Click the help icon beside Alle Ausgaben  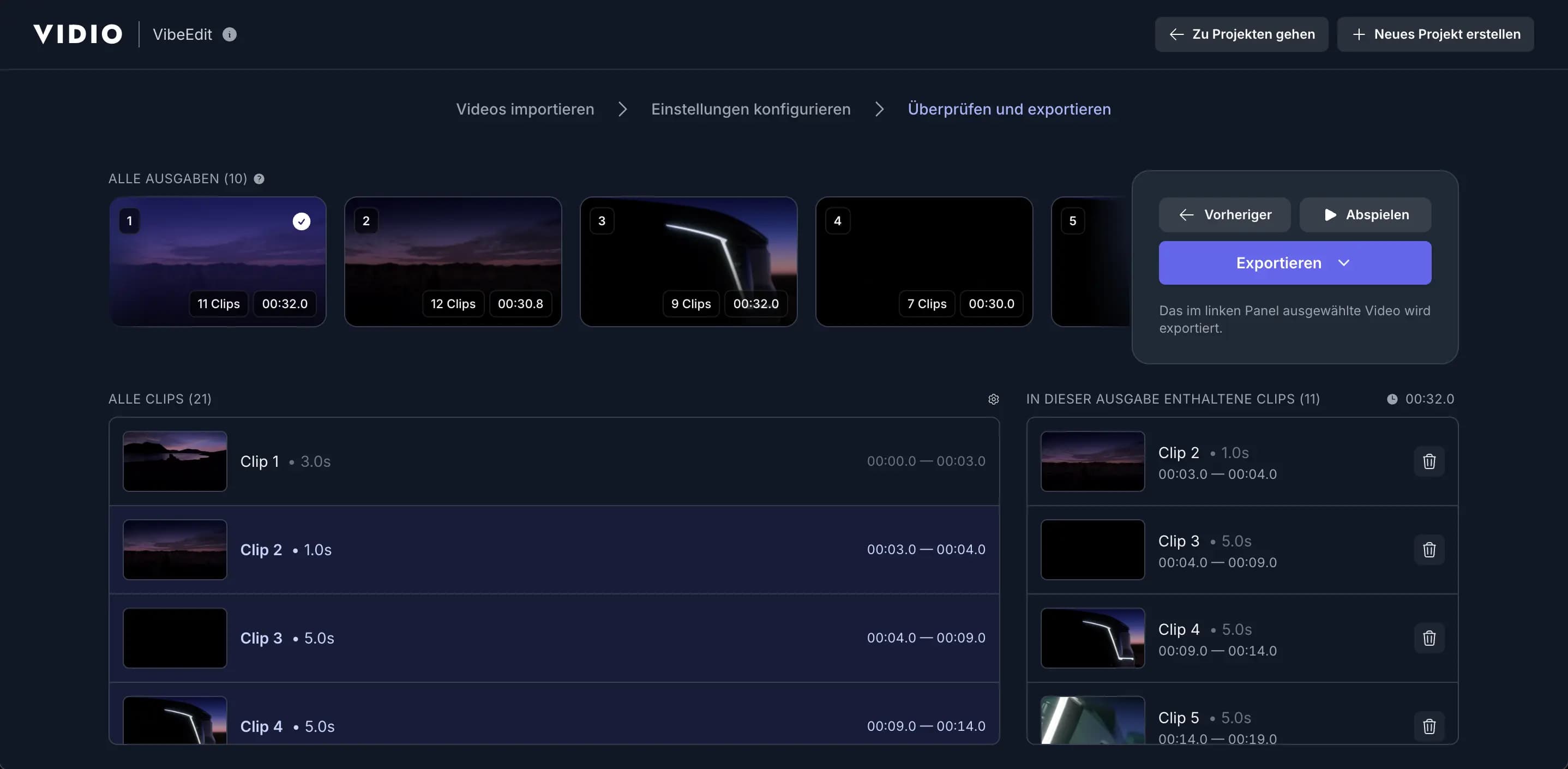tap(259, 179)
